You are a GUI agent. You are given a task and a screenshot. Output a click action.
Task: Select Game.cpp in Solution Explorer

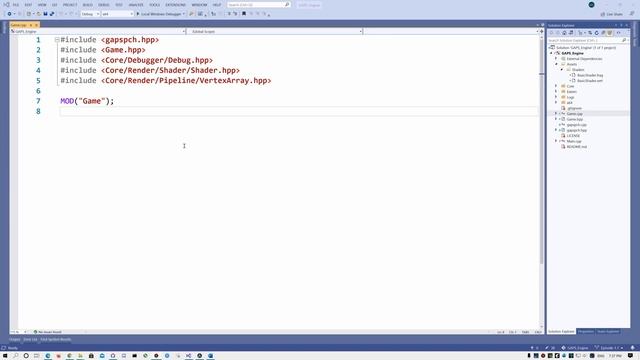point(574,114)
